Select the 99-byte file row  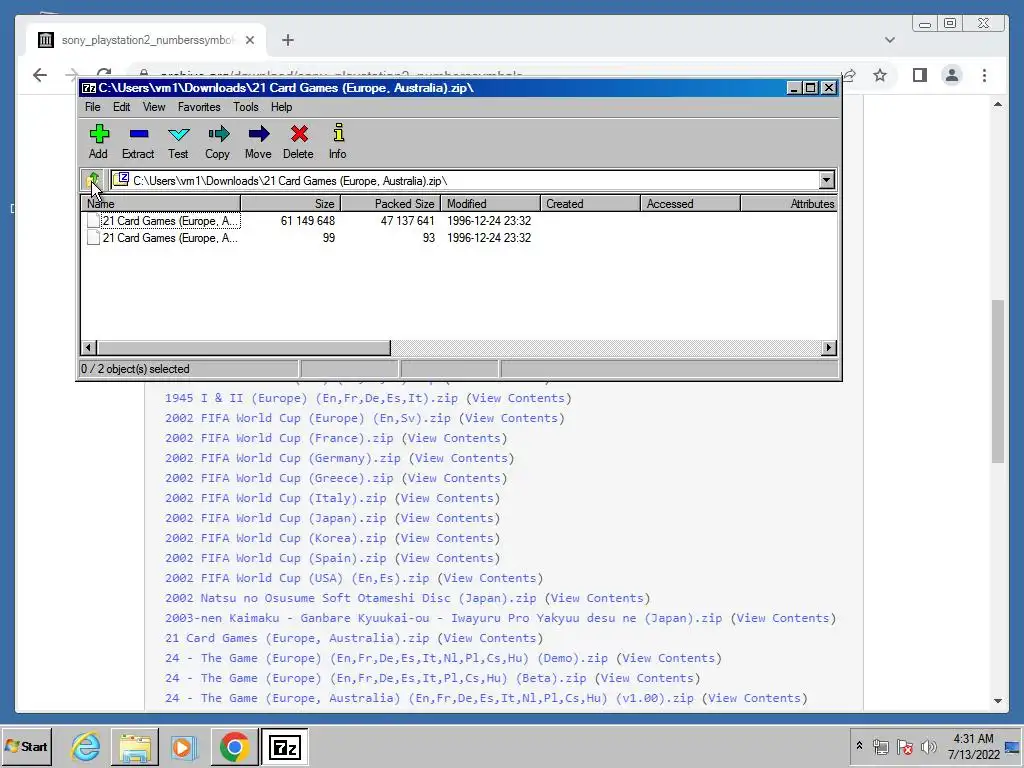point(458,238)
